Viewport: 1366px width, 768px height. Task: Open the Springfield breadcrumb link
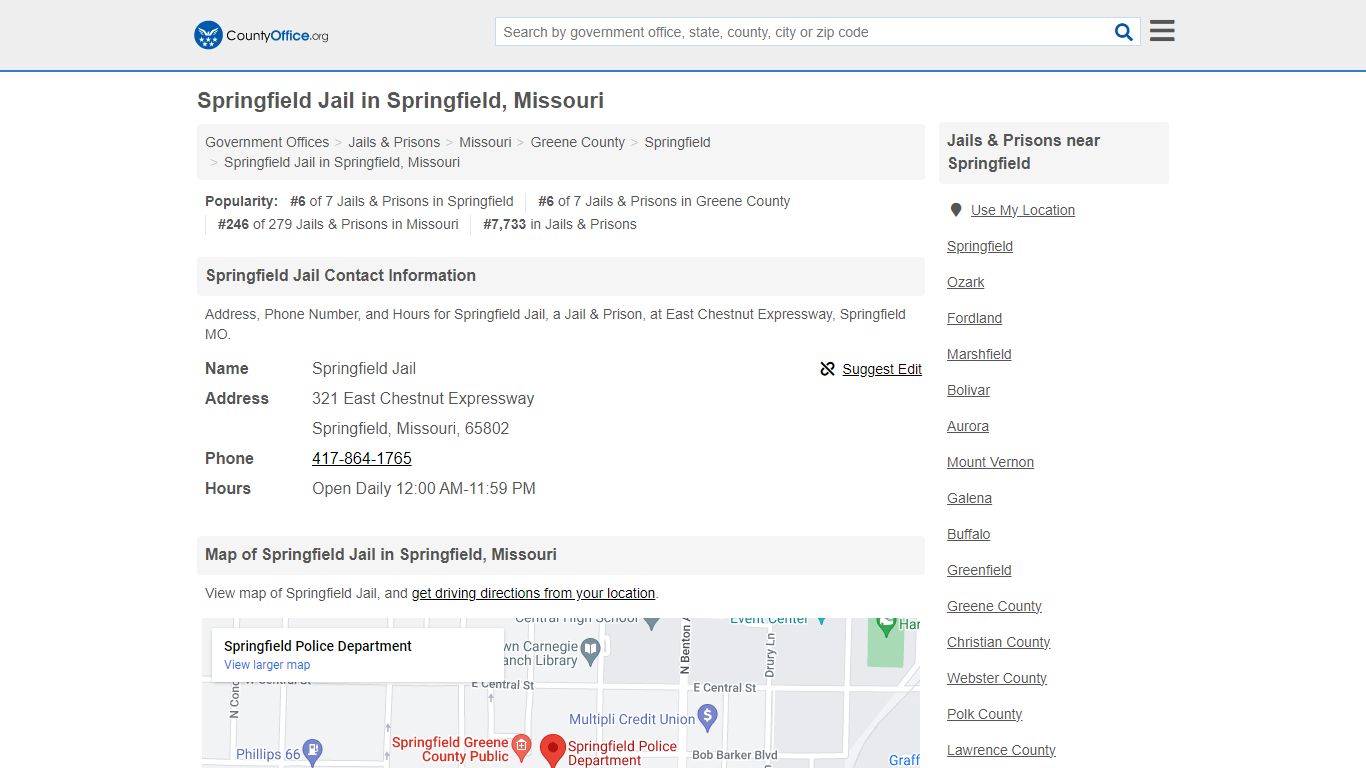pyautogui.click(x=677, y=142)
